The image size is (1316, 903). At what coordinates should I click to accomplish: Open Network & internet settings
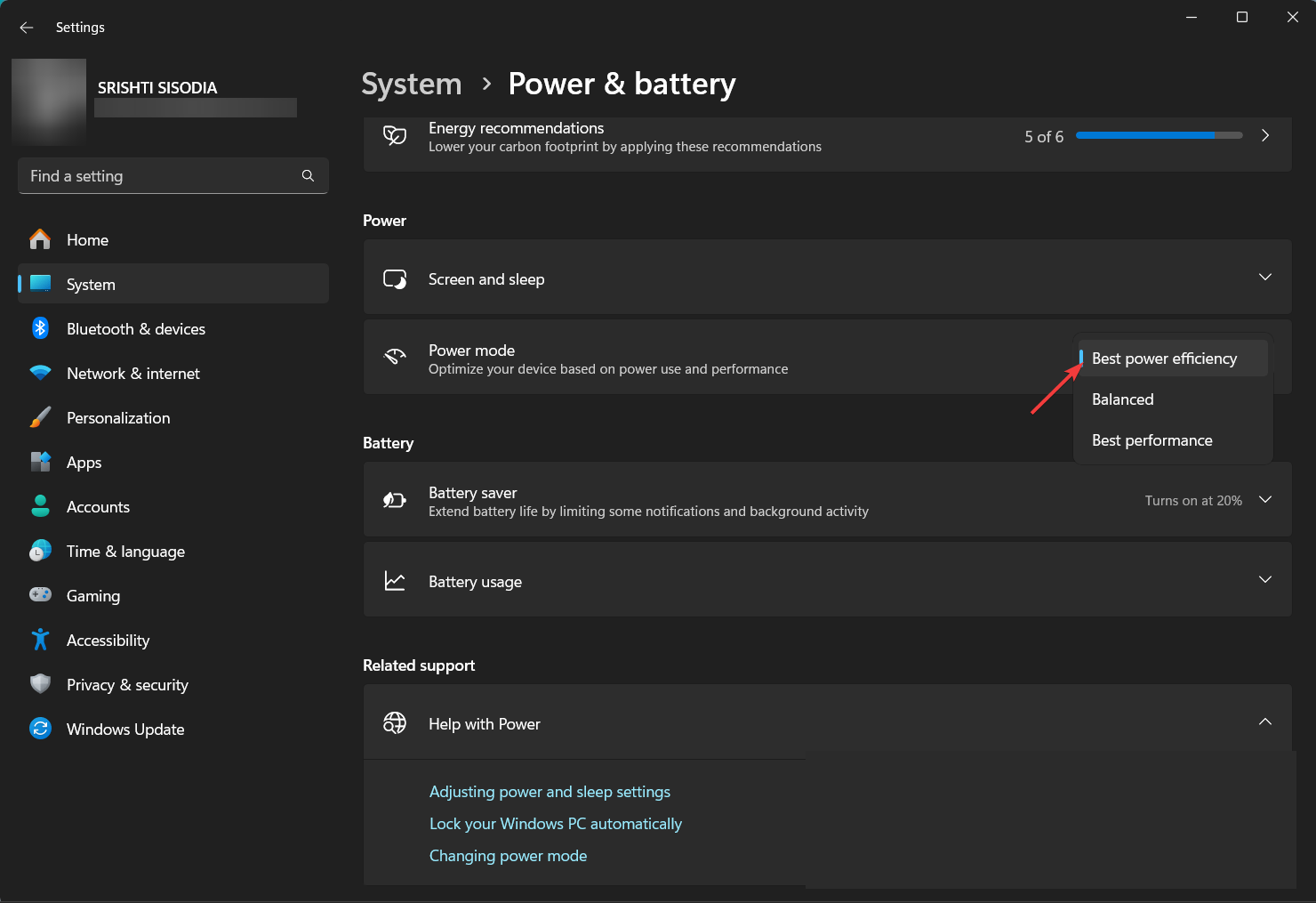tap(132, 374)
